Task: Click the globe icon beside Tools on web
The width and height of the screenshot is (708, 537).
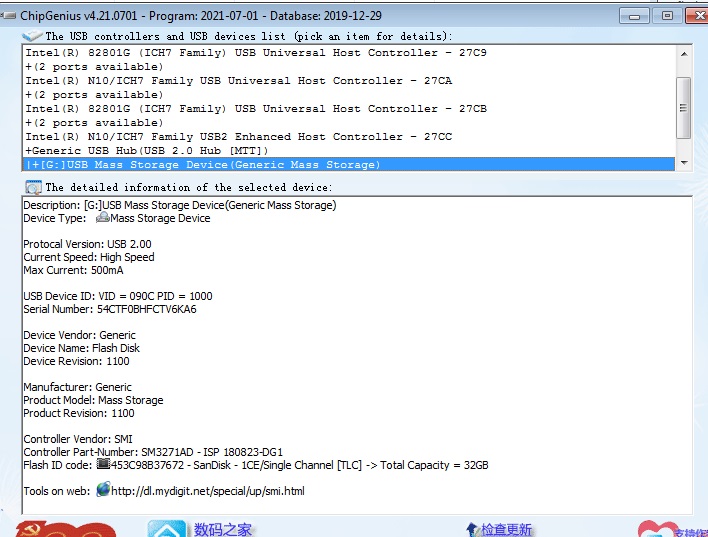Action: [x=103, y=489]
